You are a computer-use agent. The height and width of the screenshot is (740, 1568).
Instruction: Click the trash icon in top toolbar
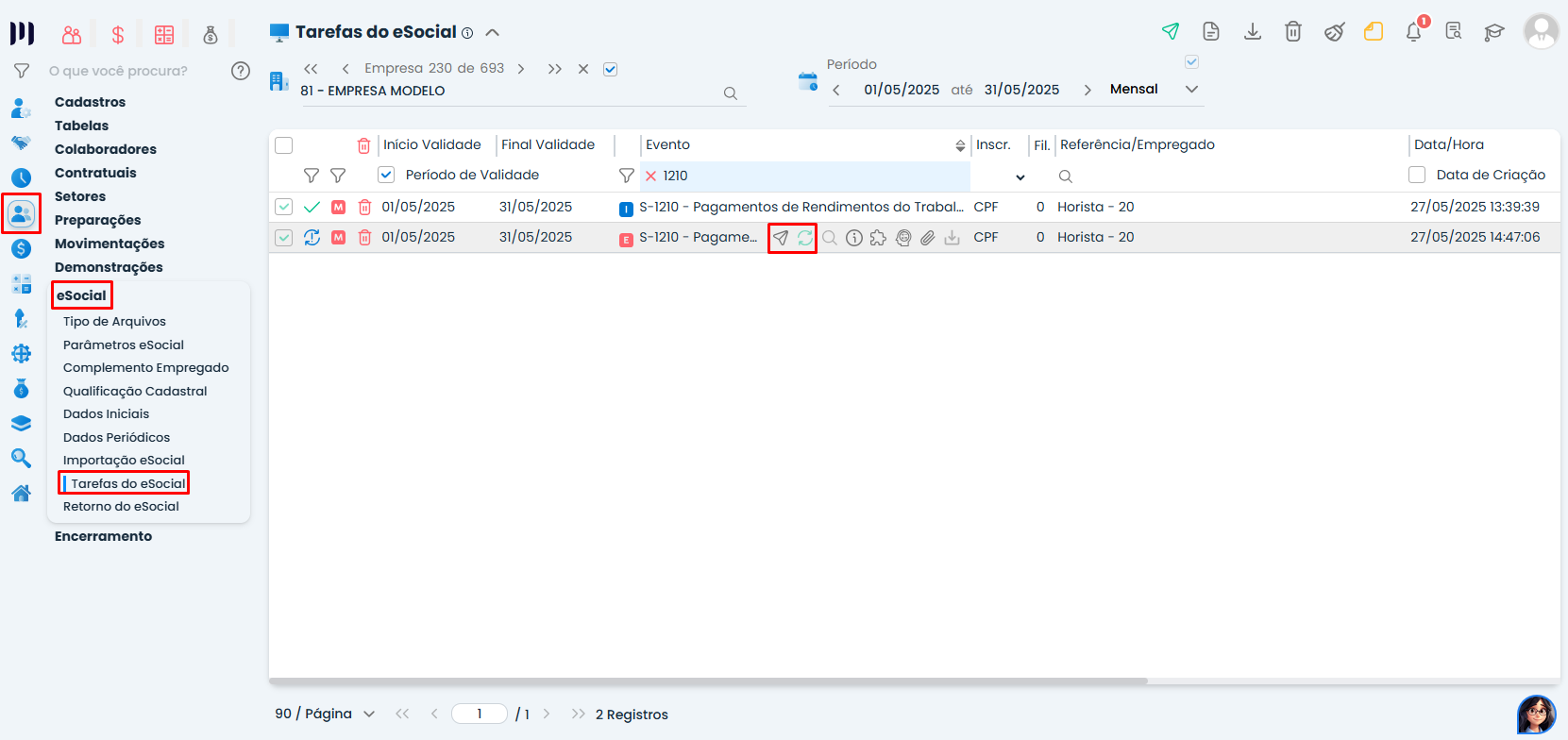(1293, 31)
